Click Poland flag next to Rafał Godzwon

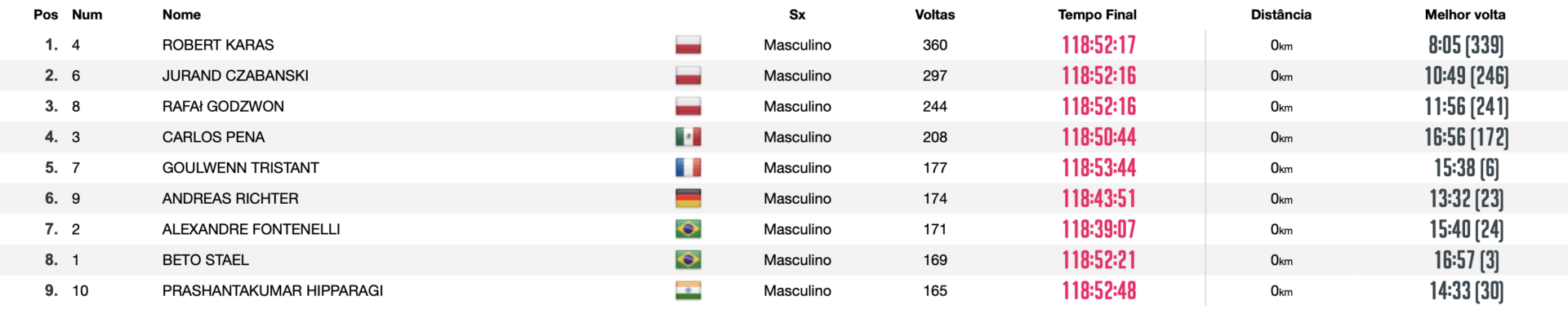tap(688, 106)
